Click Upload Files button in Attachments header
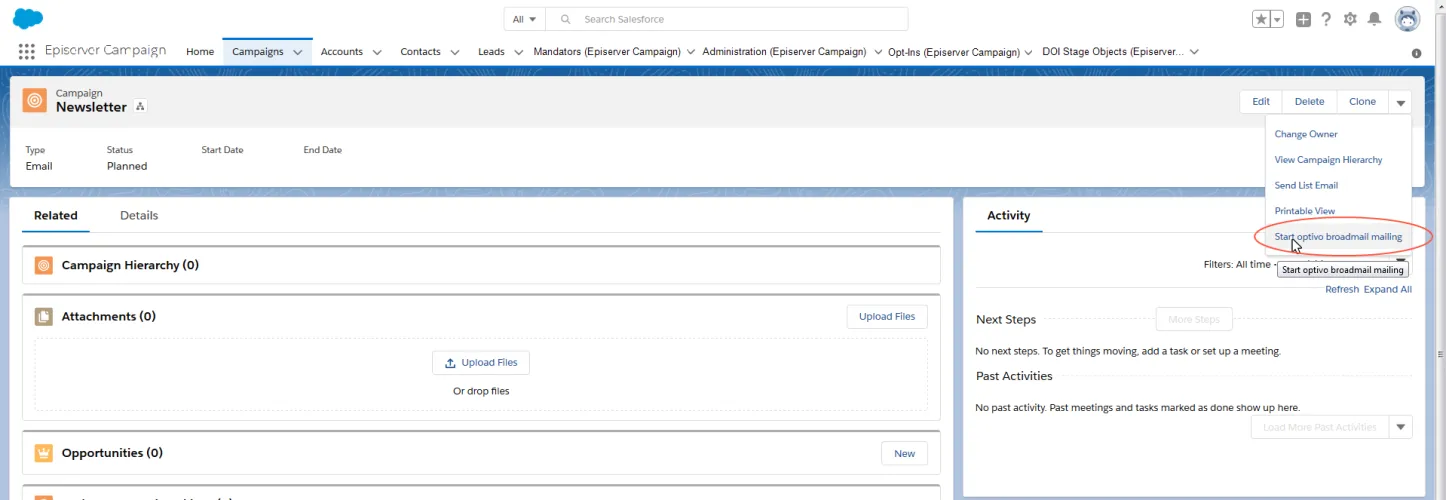Viewport: 1446px width, 500px height. (887, 316)
